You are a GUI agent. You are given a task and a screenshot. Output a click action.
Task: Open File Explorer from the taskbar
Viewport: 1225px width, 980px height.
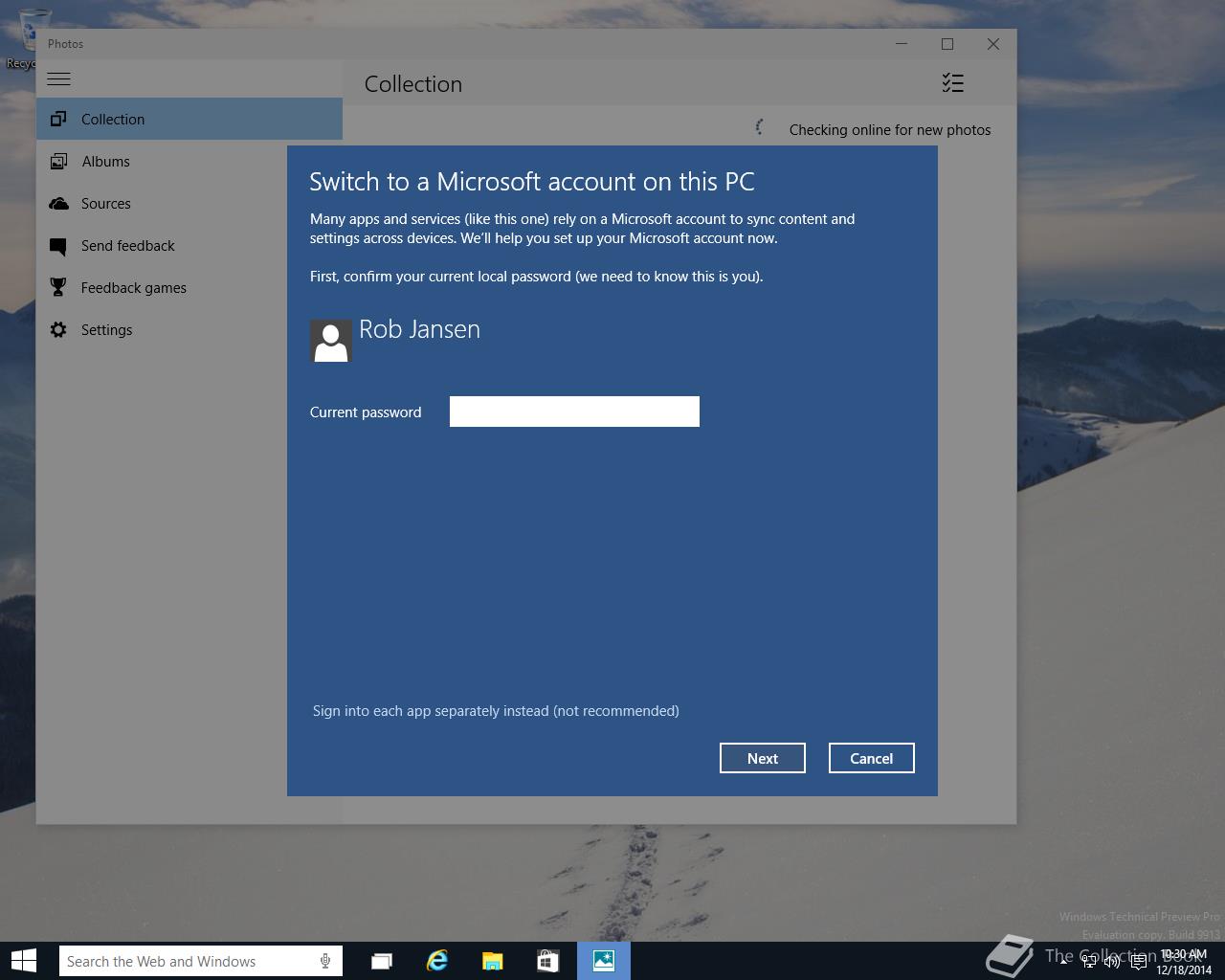493,961
